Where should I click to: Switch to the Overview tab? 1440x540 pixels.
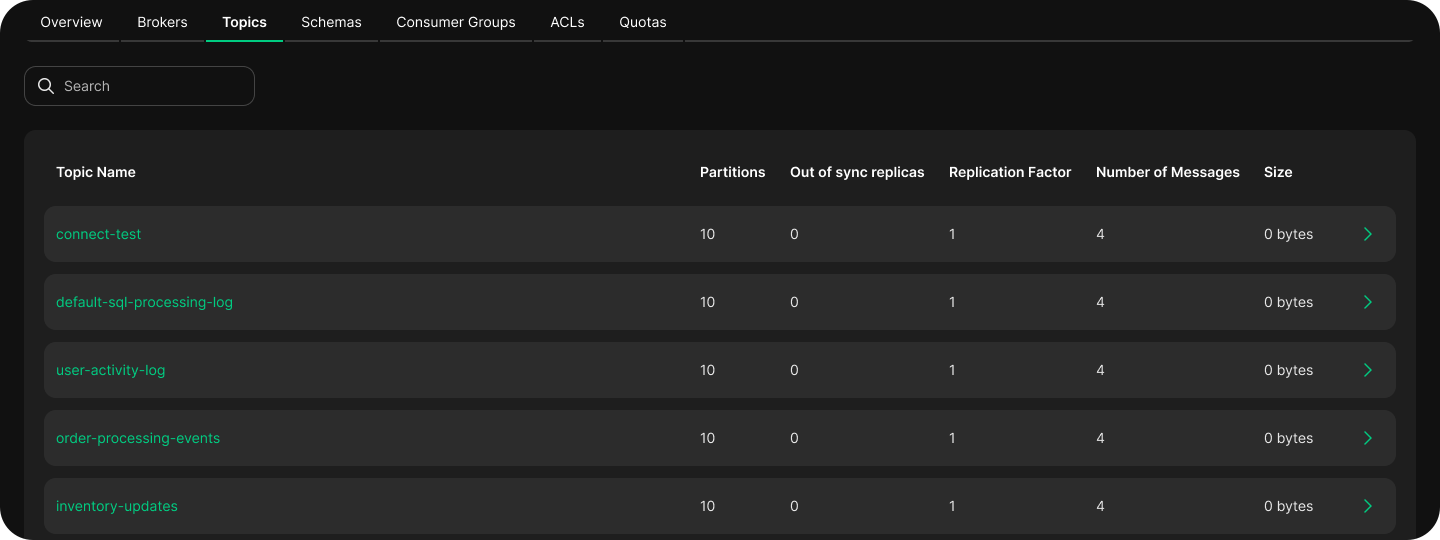[x=71, y=22]
